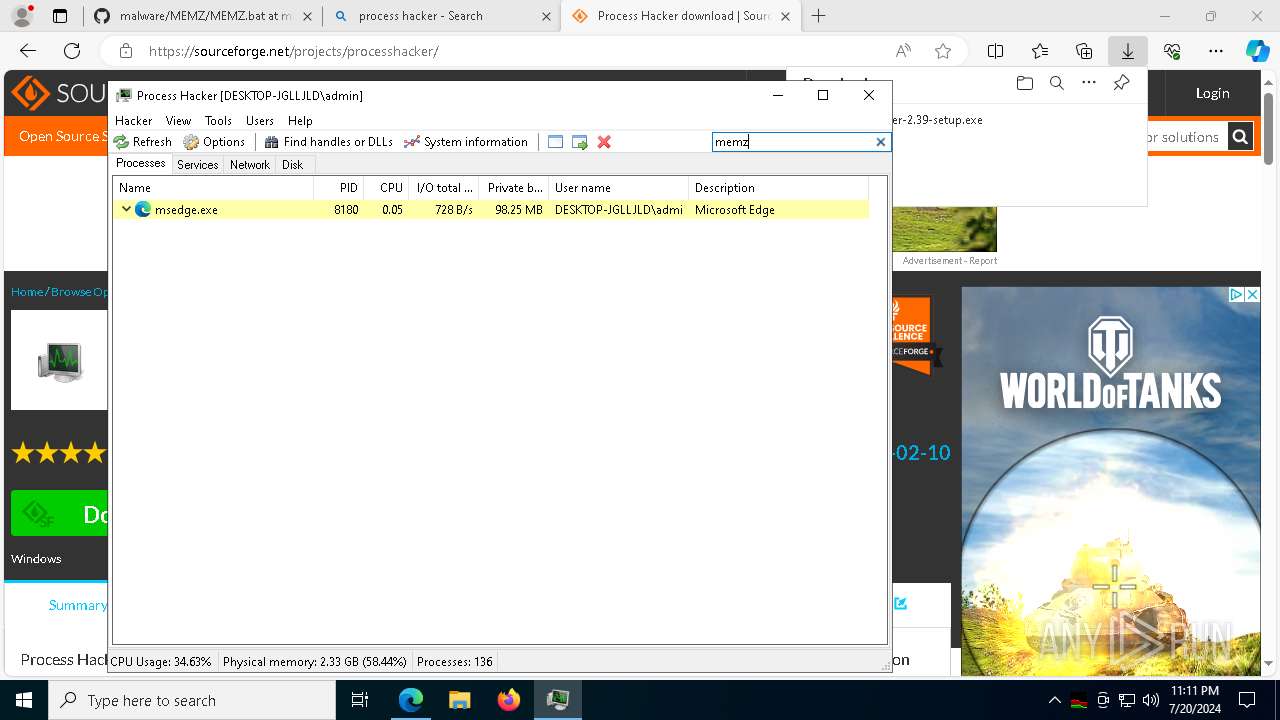Click the Physical memory status bar entry
1280x720 pixels.
pyautogui.click(x=315, y=661)
